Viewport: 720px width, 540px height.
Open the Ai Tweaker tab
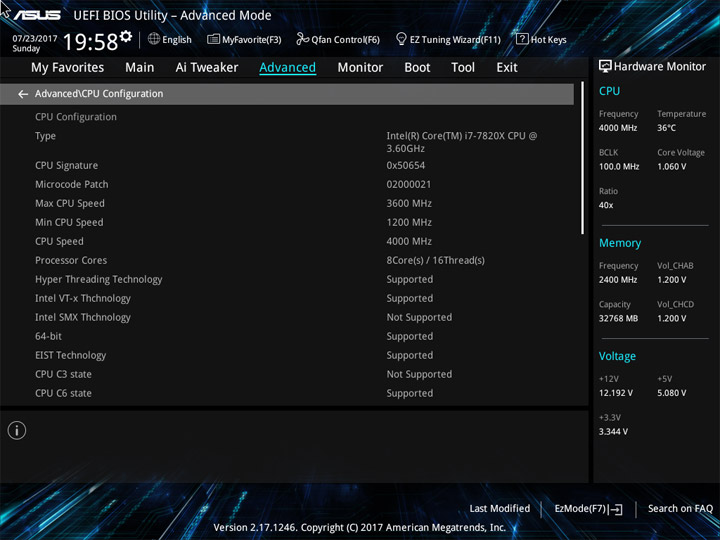pyautogui.click(x=207, y=68)
